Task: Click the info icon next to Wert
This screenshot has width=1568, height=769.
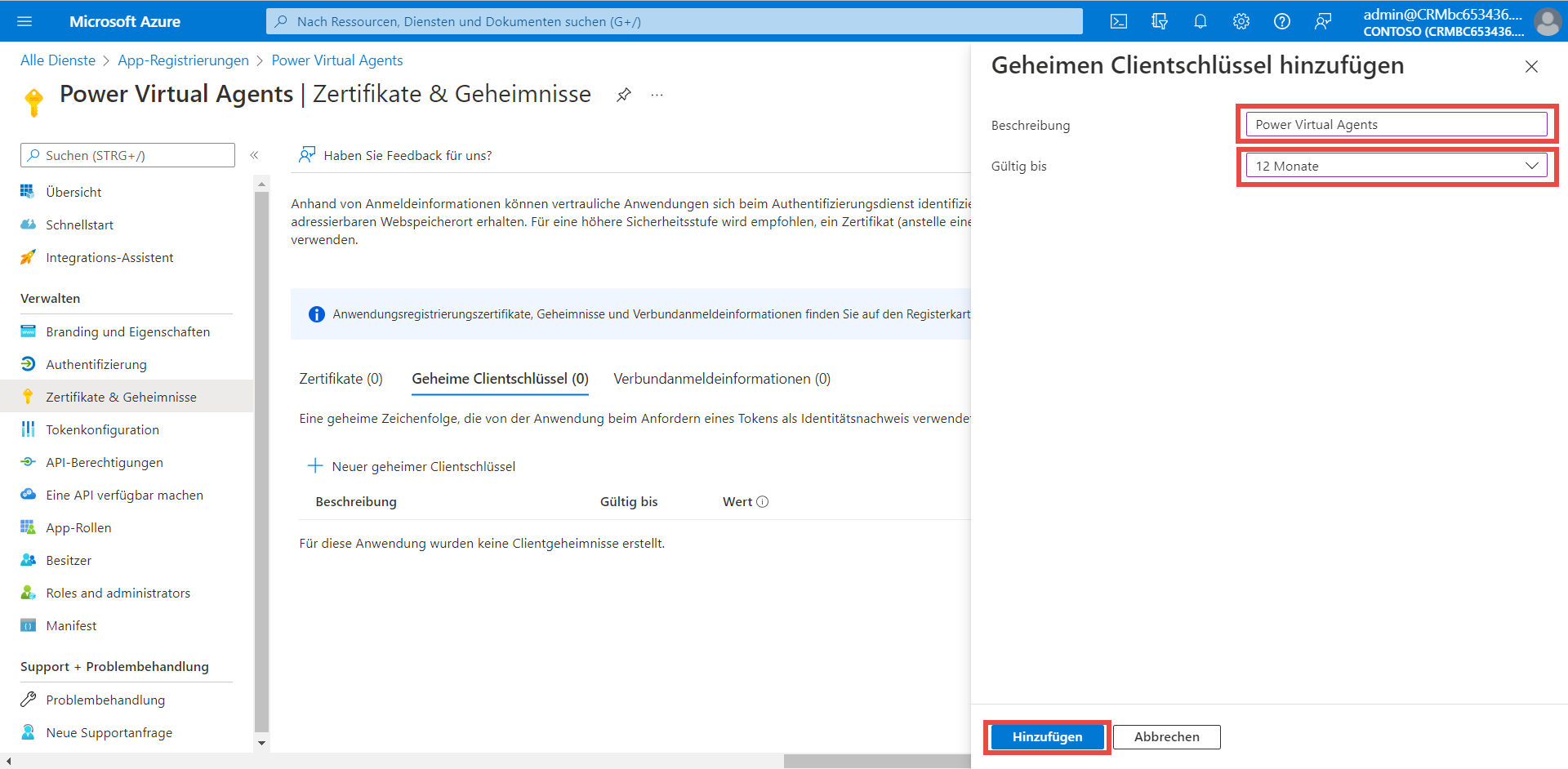Action: pos(763,502)
